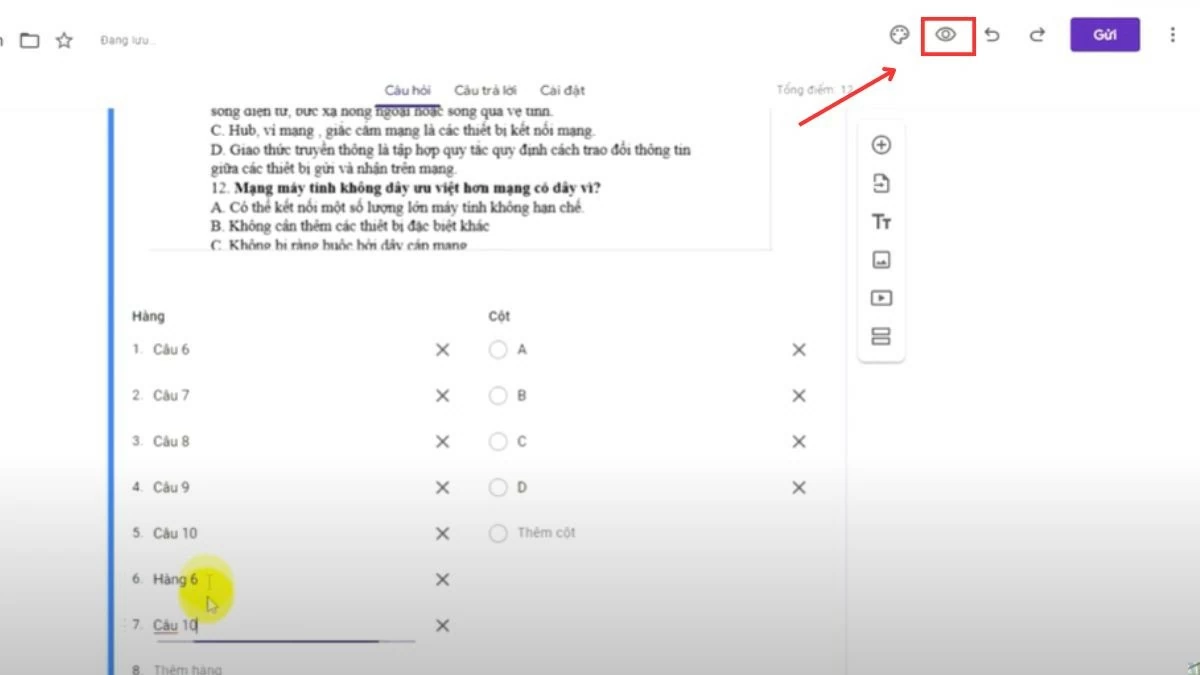Click the undo arrow icon
The height and width of the screenshot is (675, 1200).
(991, 34)
